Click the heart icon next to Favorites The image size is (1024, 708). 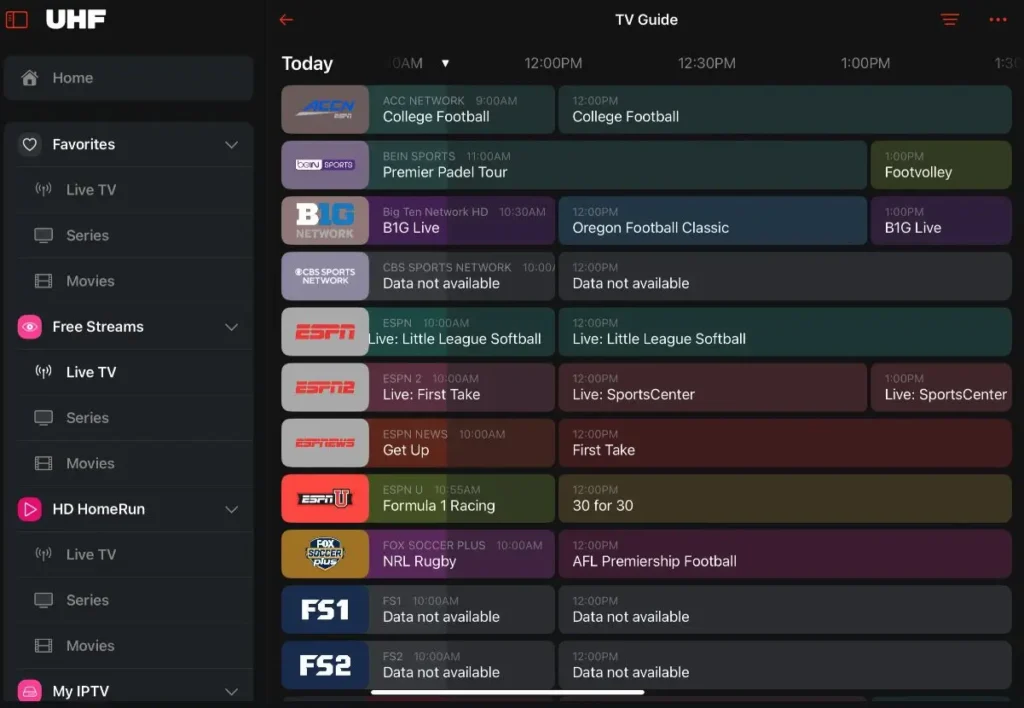click(30, 144)
